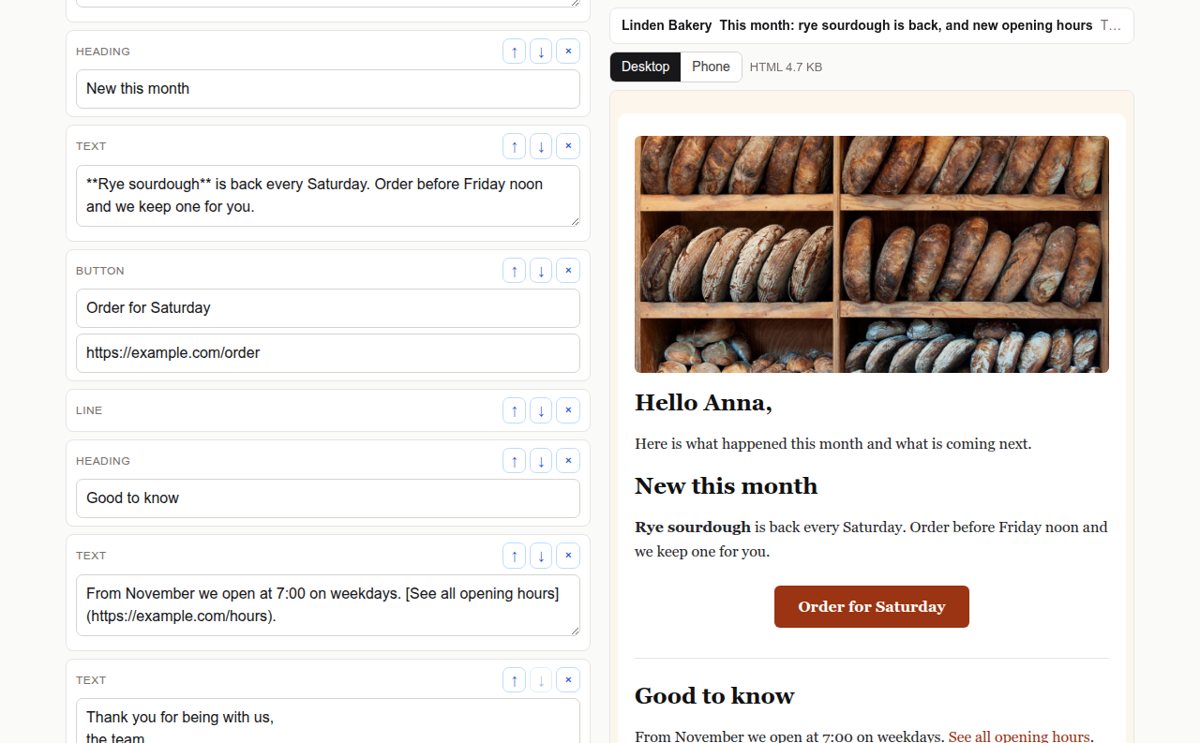
Task: Move the 'Good to know' heading block down
Action: coord(541,460)
